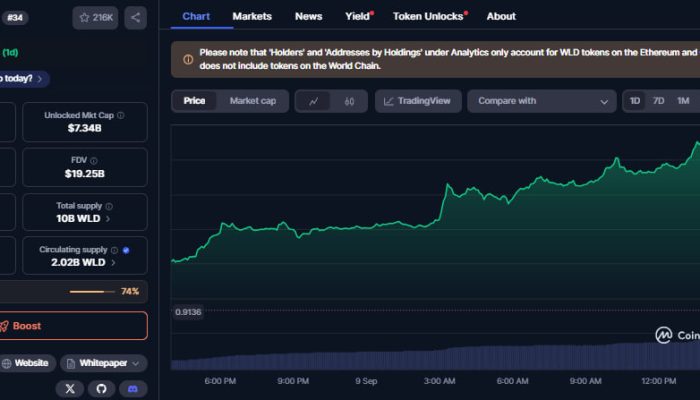
Task: Select the 7D time range
Action: pyautogui.click(x=658, y=101)
